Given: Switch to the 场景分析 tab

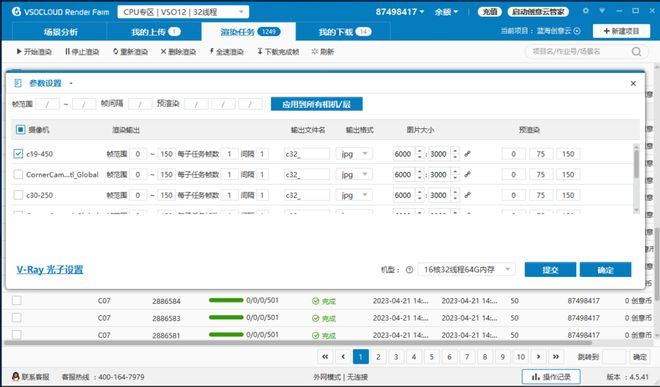Looking at the screenshot, I should 60,32.
